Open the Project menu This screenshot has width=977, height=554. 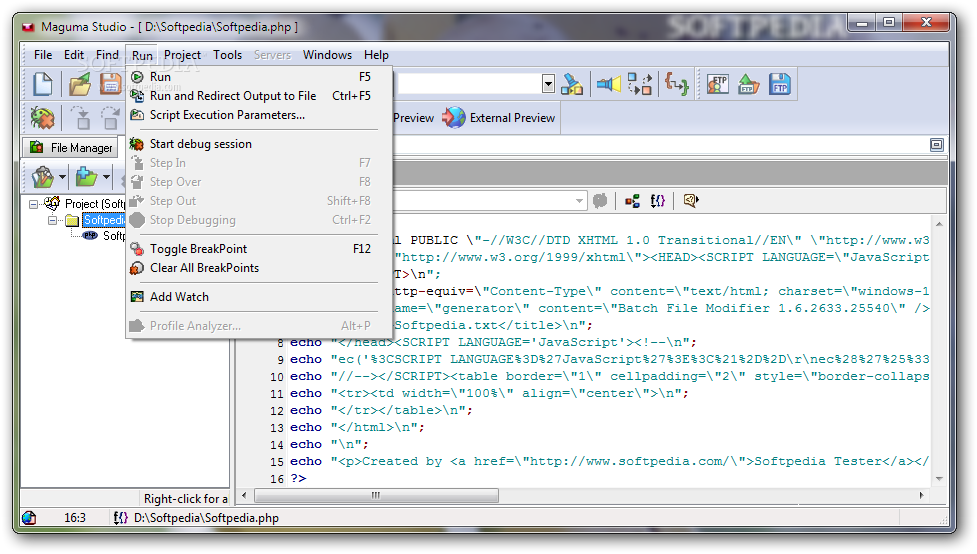pos(182,55)
